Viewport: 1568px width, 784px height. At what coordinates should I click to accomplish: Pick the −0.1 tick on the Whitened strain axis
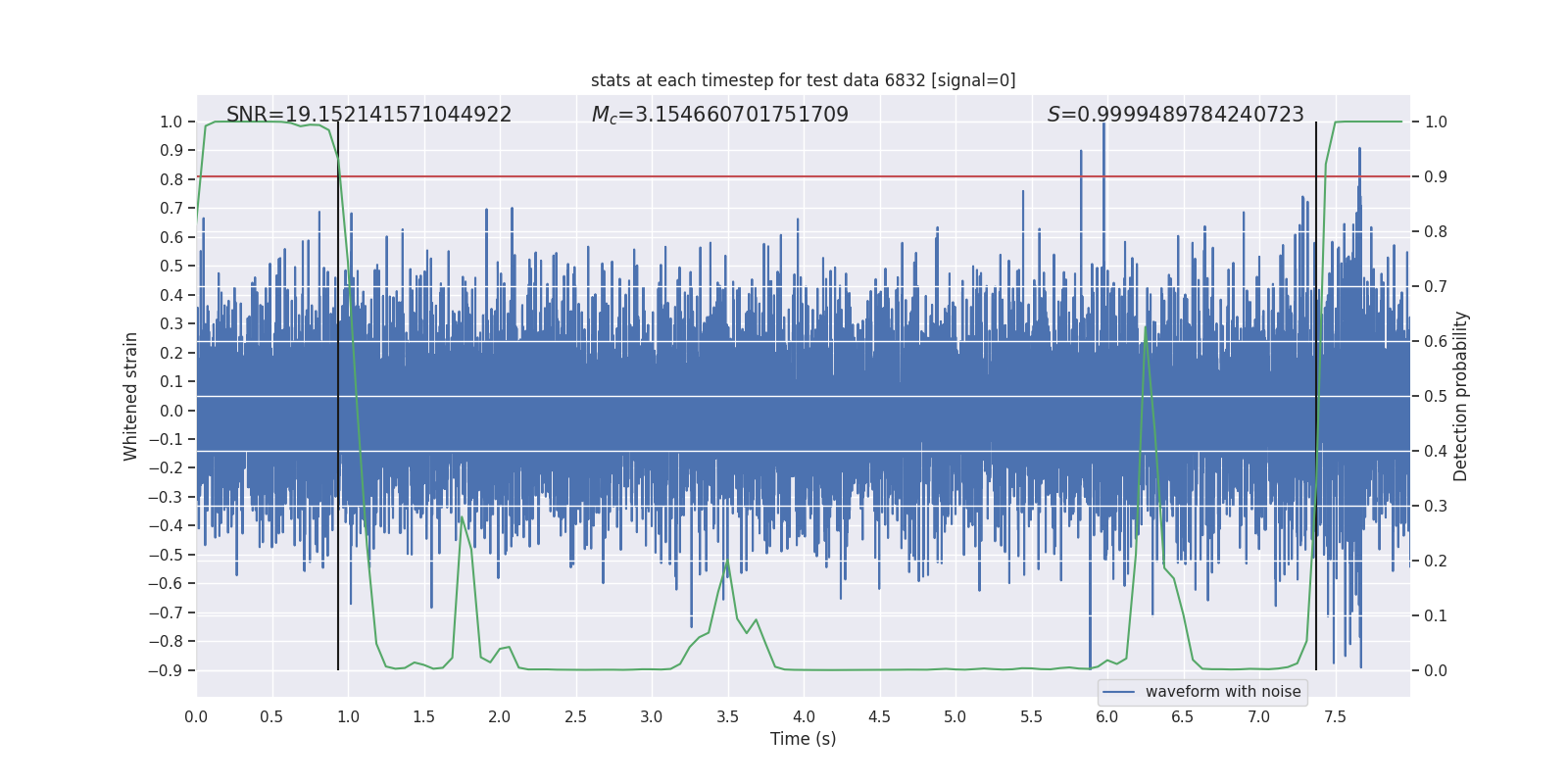click(166, 440)
